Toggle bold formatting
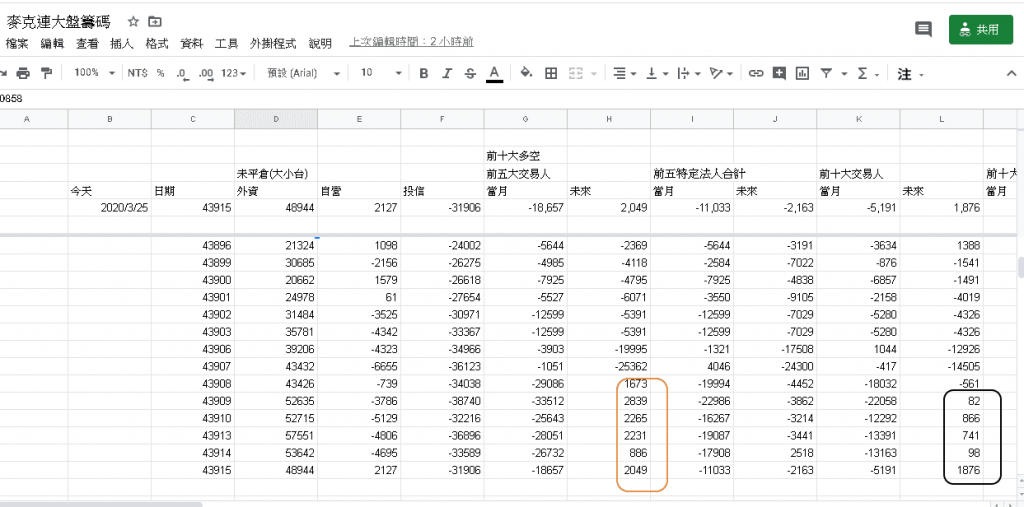Image resolution: width=1024 pixels, height=507 pixels. [424, 73]
